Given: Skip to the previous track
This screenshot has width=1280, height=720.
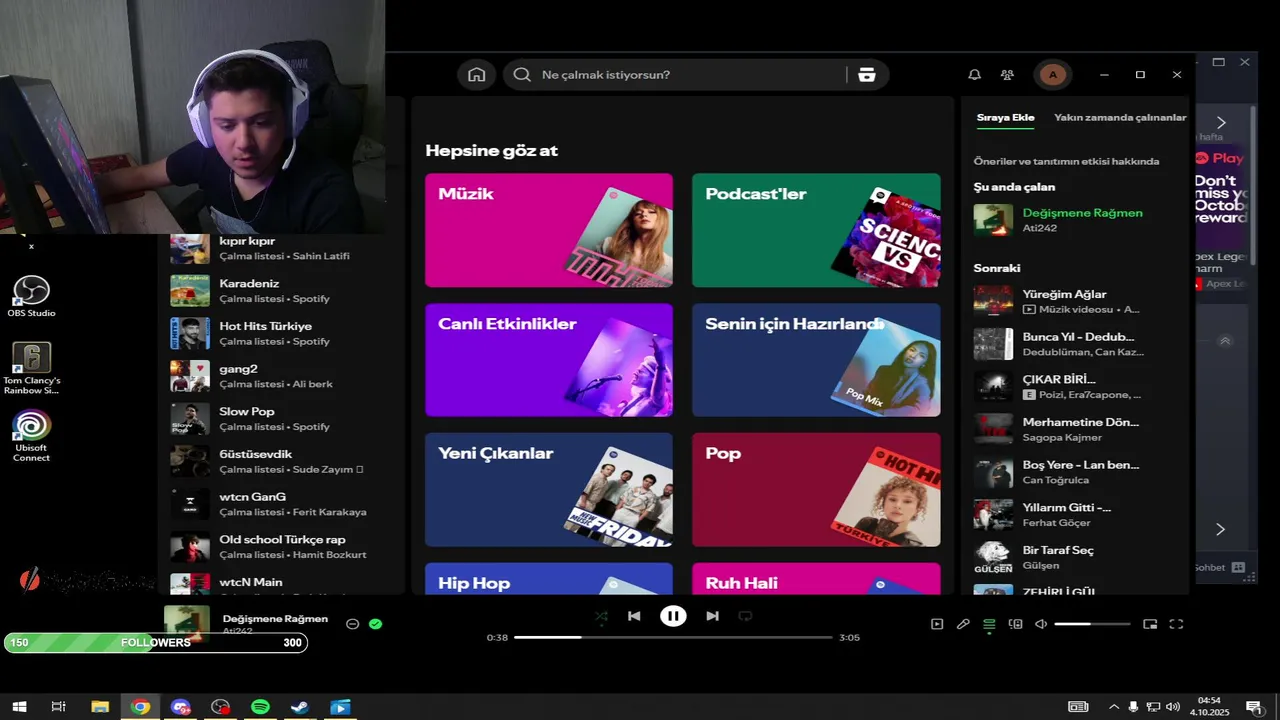Looking at the screenshot, I should coord(634,616).
